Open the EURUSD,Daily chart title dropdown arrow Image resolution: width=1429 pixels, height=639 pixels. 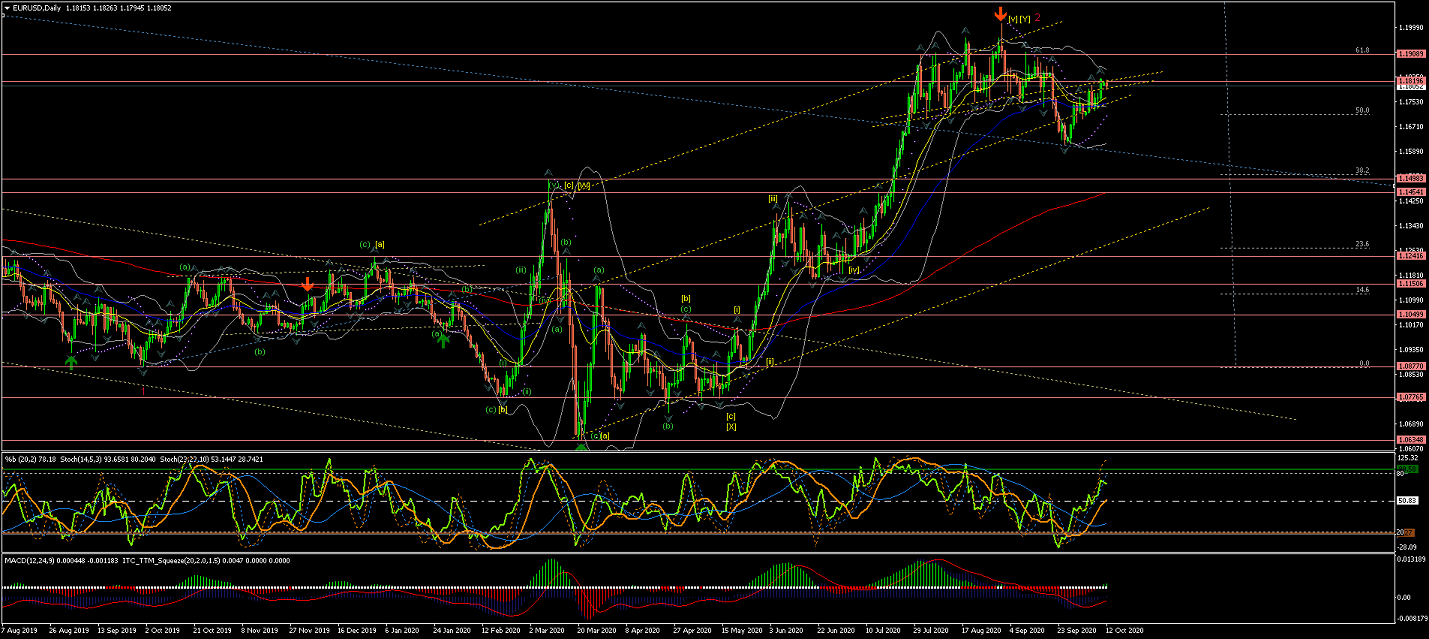[x=7, y=8]
